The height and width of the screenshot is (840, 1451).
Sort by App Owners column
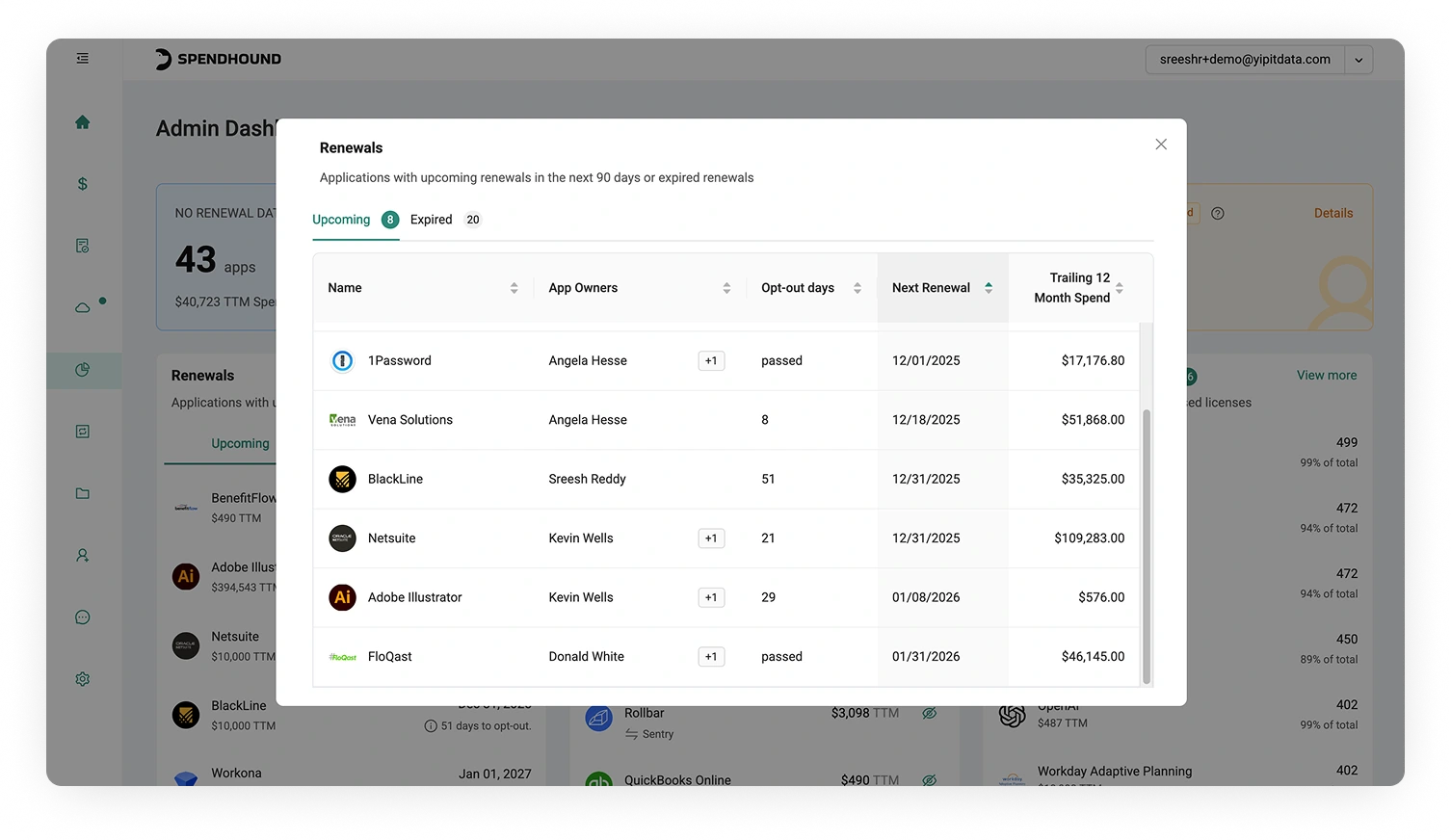click(726, 288)
